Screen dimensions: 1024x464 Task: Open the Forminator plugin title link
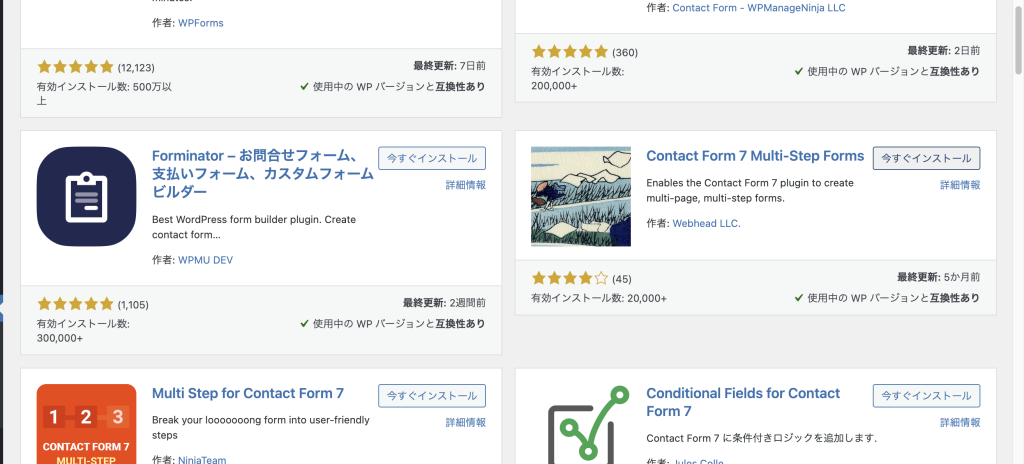point(263,174)
